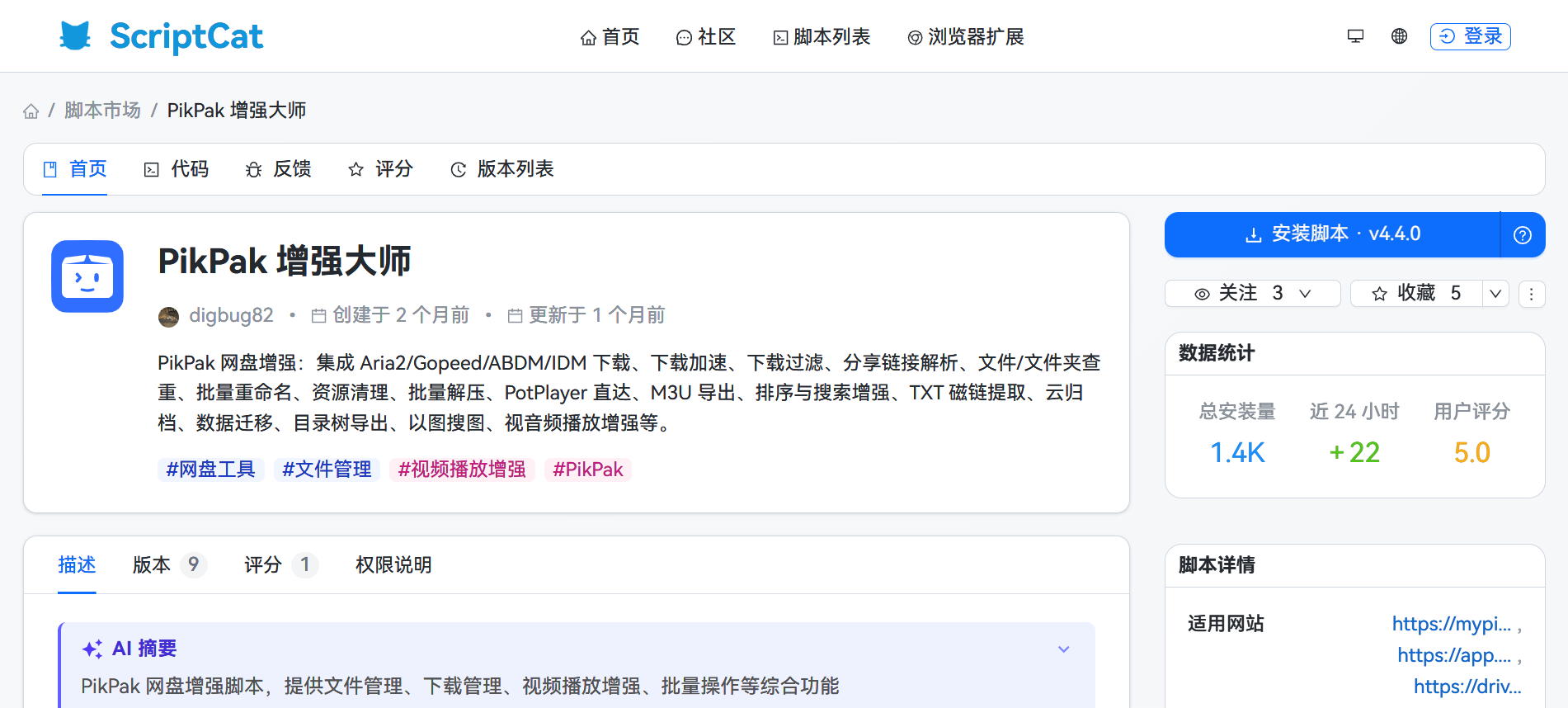
Task: Open 社区 in top navigation
Action: [x=706, y=37]
